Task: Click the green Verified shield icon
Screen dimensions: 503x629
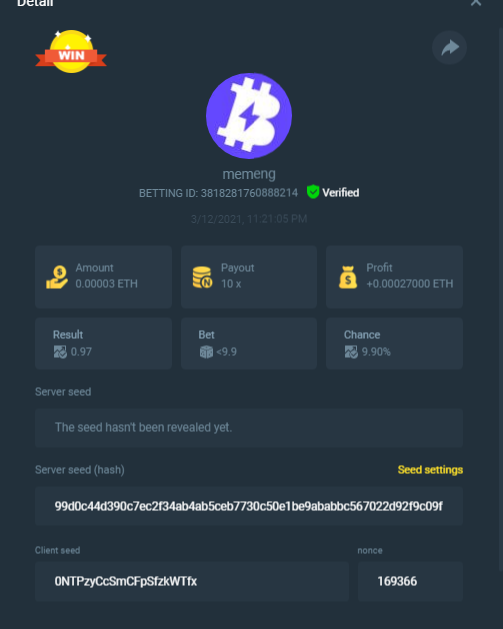Action: coord(313,192)
